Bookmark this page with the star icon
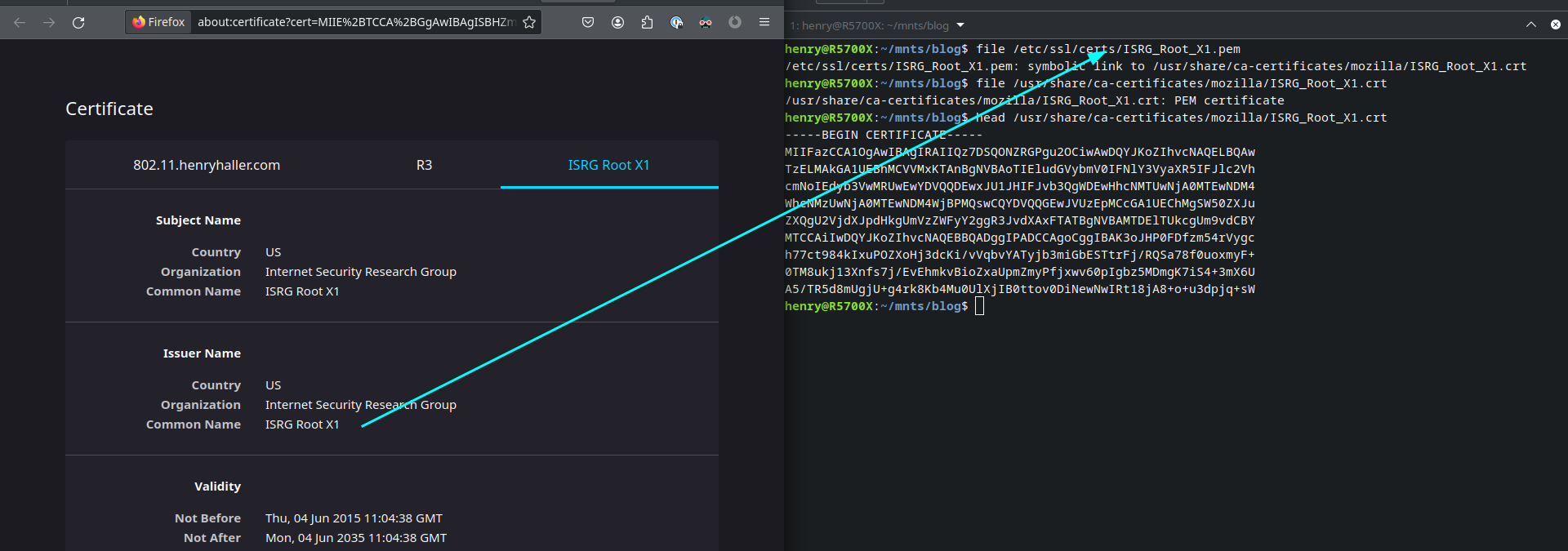1568x551 pixels. pos(529,23)
